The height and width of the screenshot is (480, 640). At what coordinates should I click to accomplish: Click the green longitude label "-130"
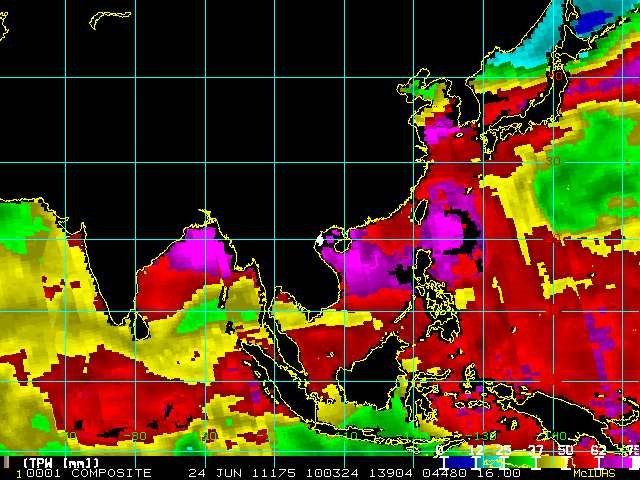coord(481,436)
